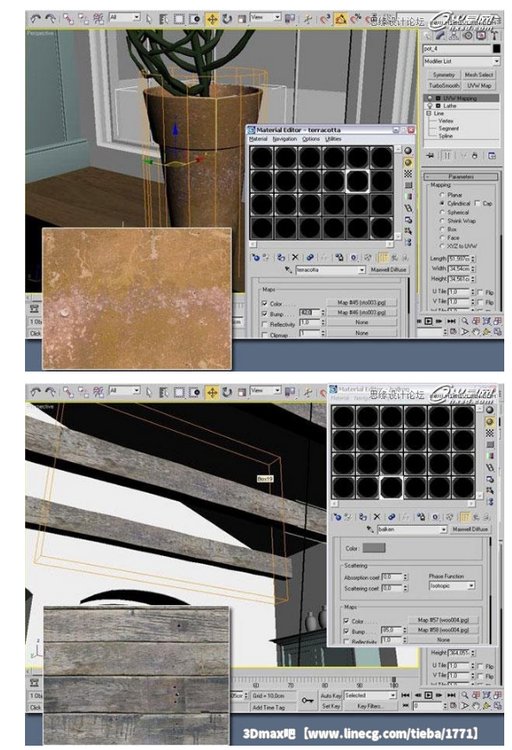
Task: Assign Material to Selection in terracotta editor
Action: click(x=281, y=257)
